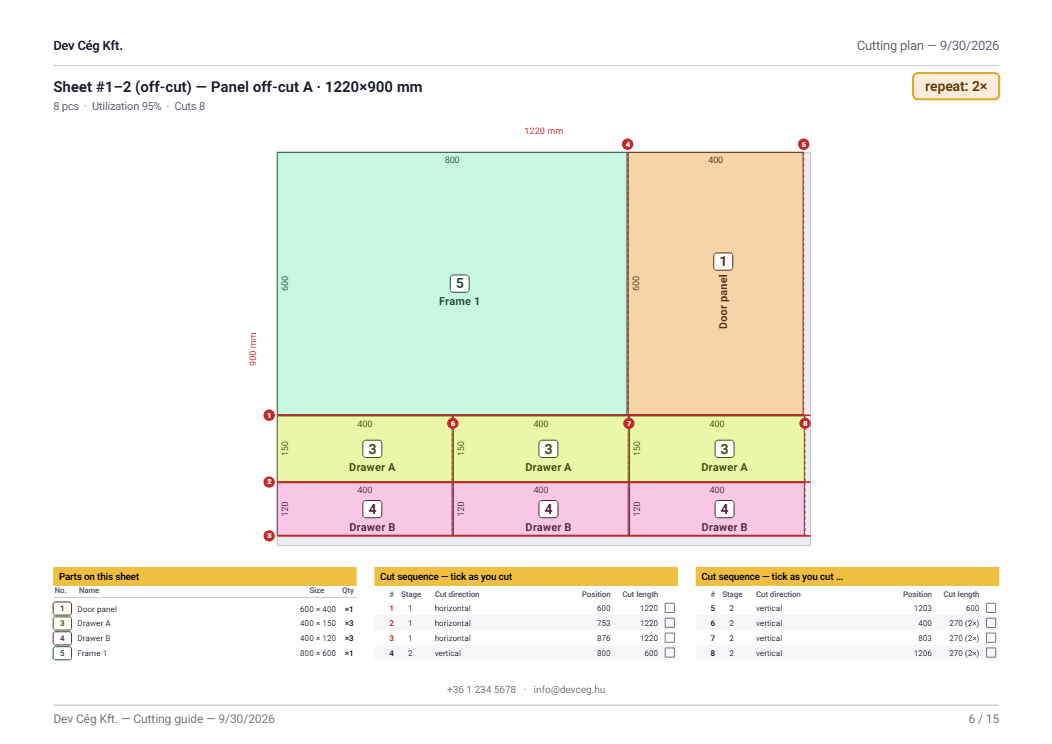Click the 'Utilization 95%' text

(126, 106)
